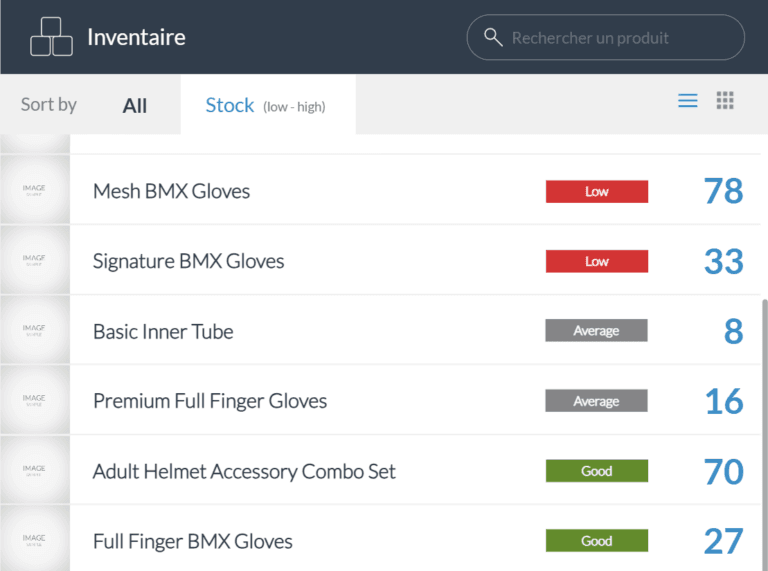768x571 pixels.
Task: Click stock count 27 for Full Finger BMX Gloves
Action: [x=723, y=541]
